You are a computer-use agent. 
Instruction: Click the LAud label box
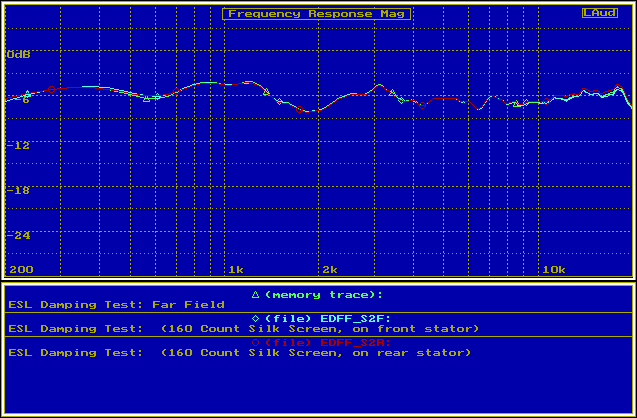point(600,13)
